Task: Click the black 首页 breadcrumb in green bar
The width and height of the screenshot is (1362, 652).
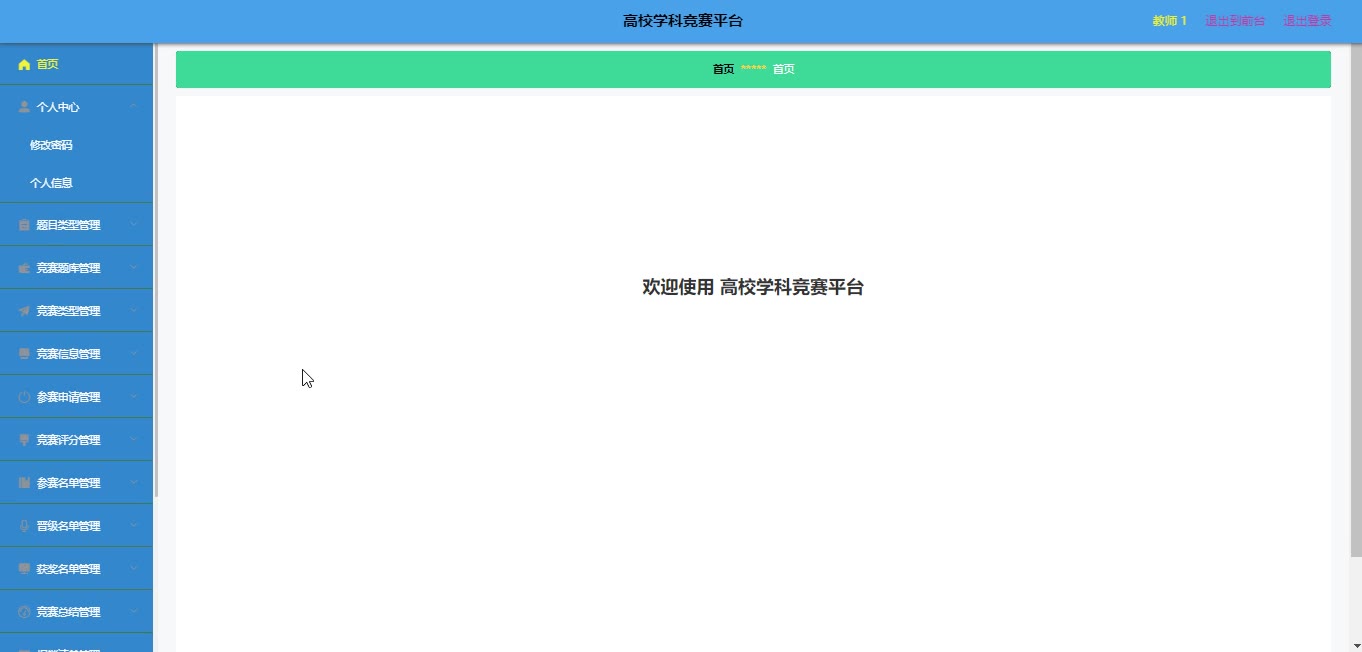Action: (x=723, y=69)
